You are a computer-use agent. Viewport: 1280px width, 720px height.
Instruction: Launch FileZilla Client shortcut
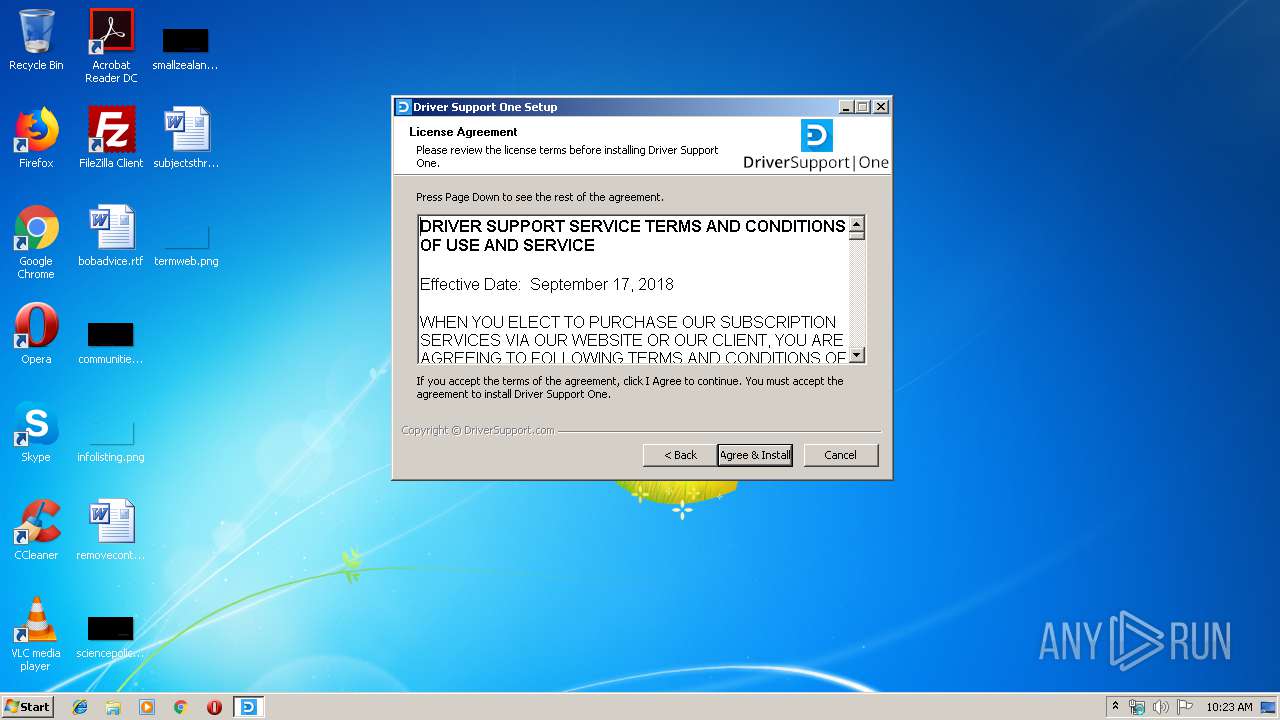click(x=111, y=138)
